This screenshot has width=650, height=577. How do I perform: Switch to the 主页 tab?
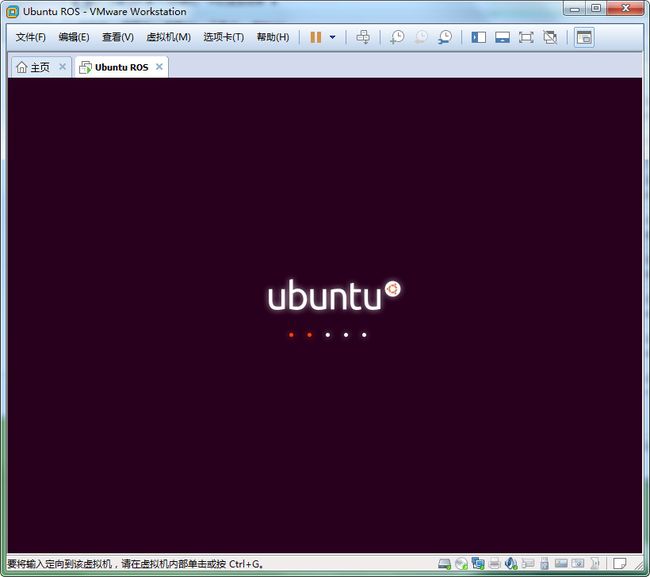click(x=40, y=67)
